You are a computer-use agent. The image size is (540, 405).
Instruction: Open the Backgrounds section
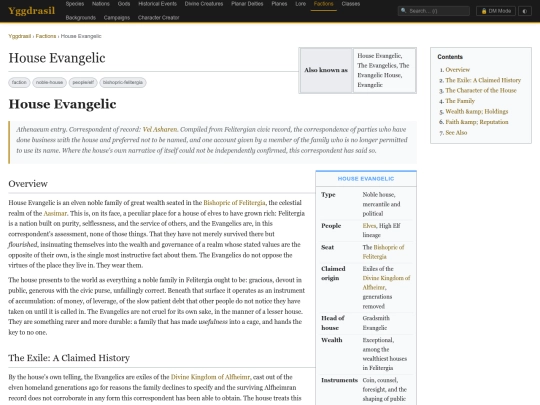click(x=81, y=18)
